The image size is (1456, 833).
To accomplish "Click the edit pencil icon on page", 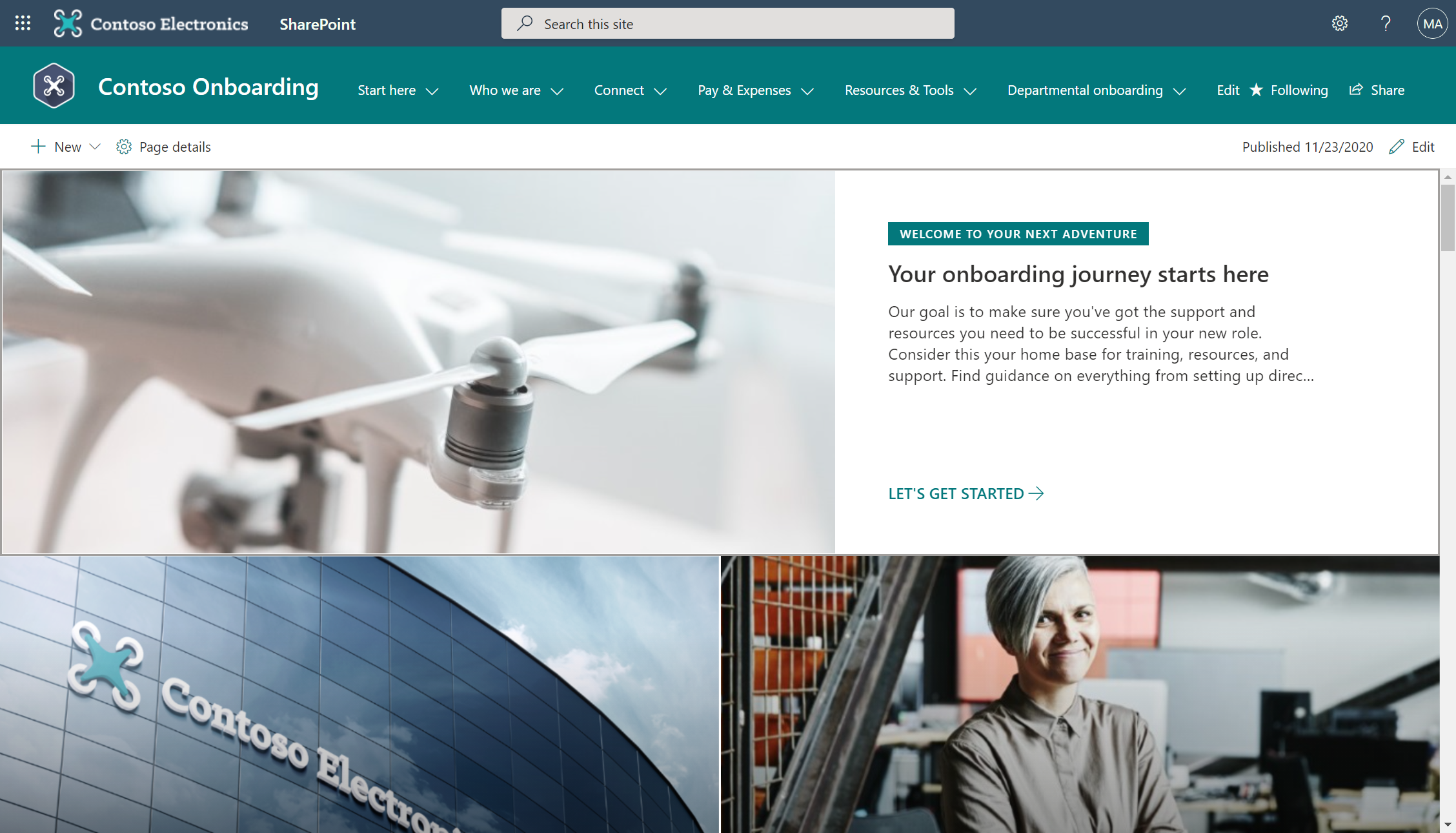I will 1397,145.
